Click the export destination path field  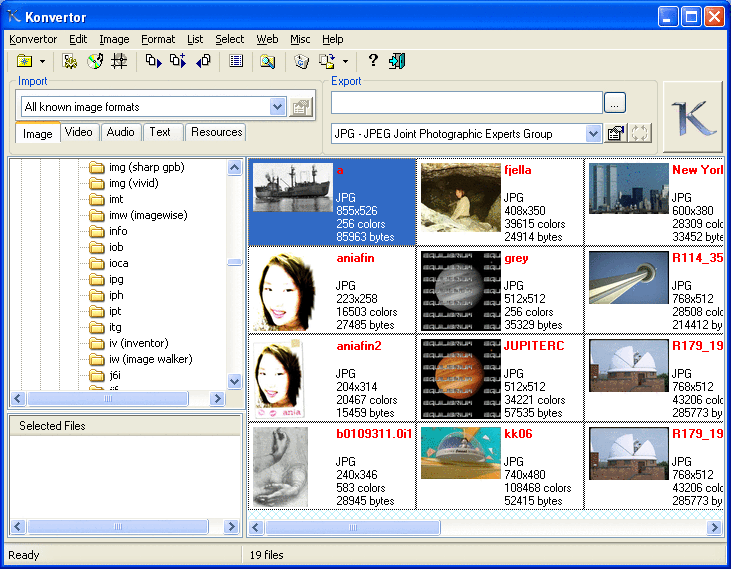[466, 102]
